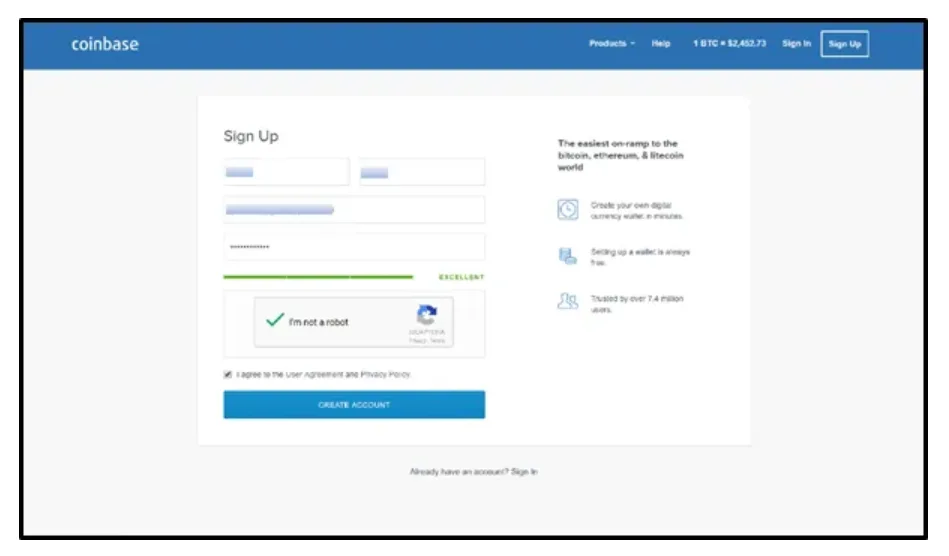Open the User Agreement link

point(314,374)
